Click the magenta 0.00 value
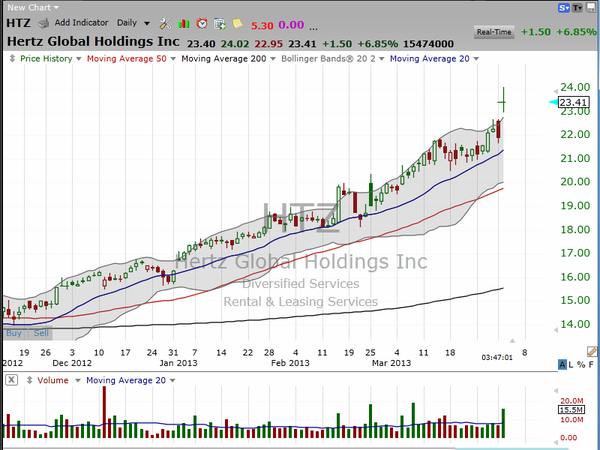The height and width of the screenshot is (450, 600). pos(291,25)
